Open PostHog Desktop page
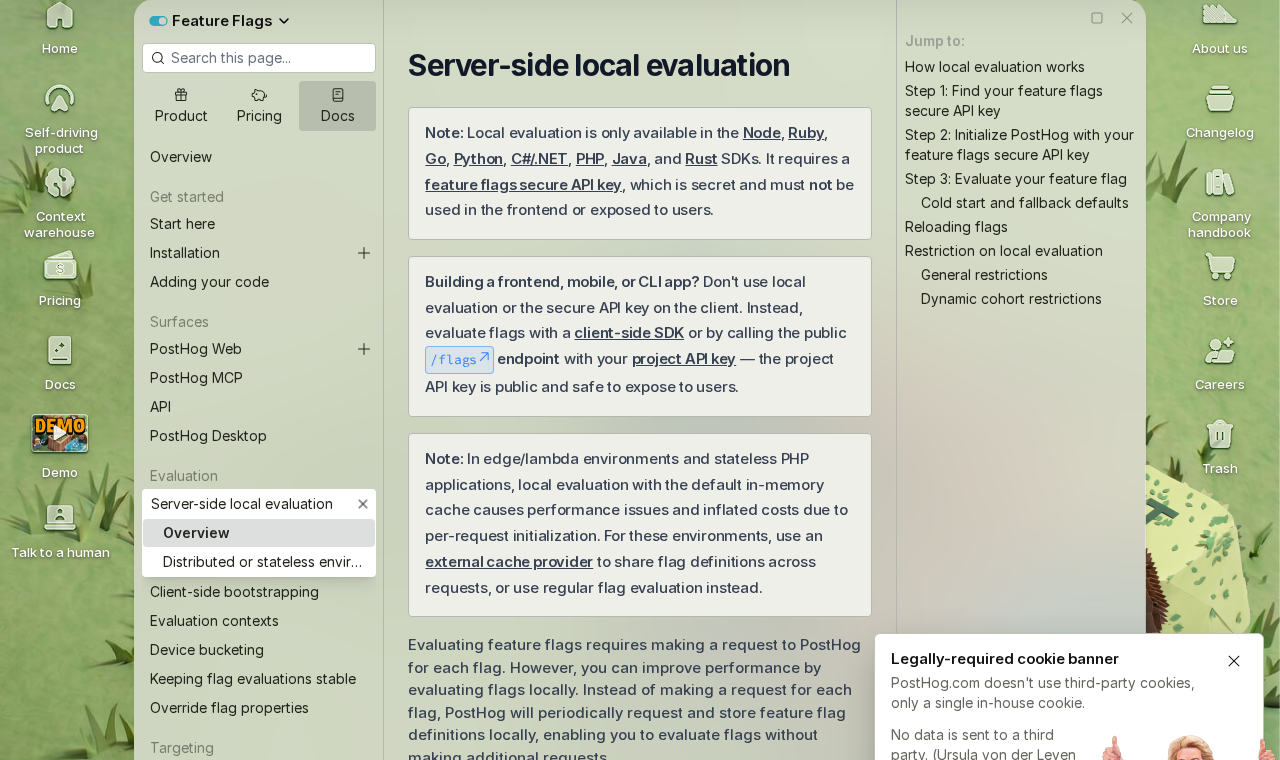The image size is (1280, 760). coord(259,436)
